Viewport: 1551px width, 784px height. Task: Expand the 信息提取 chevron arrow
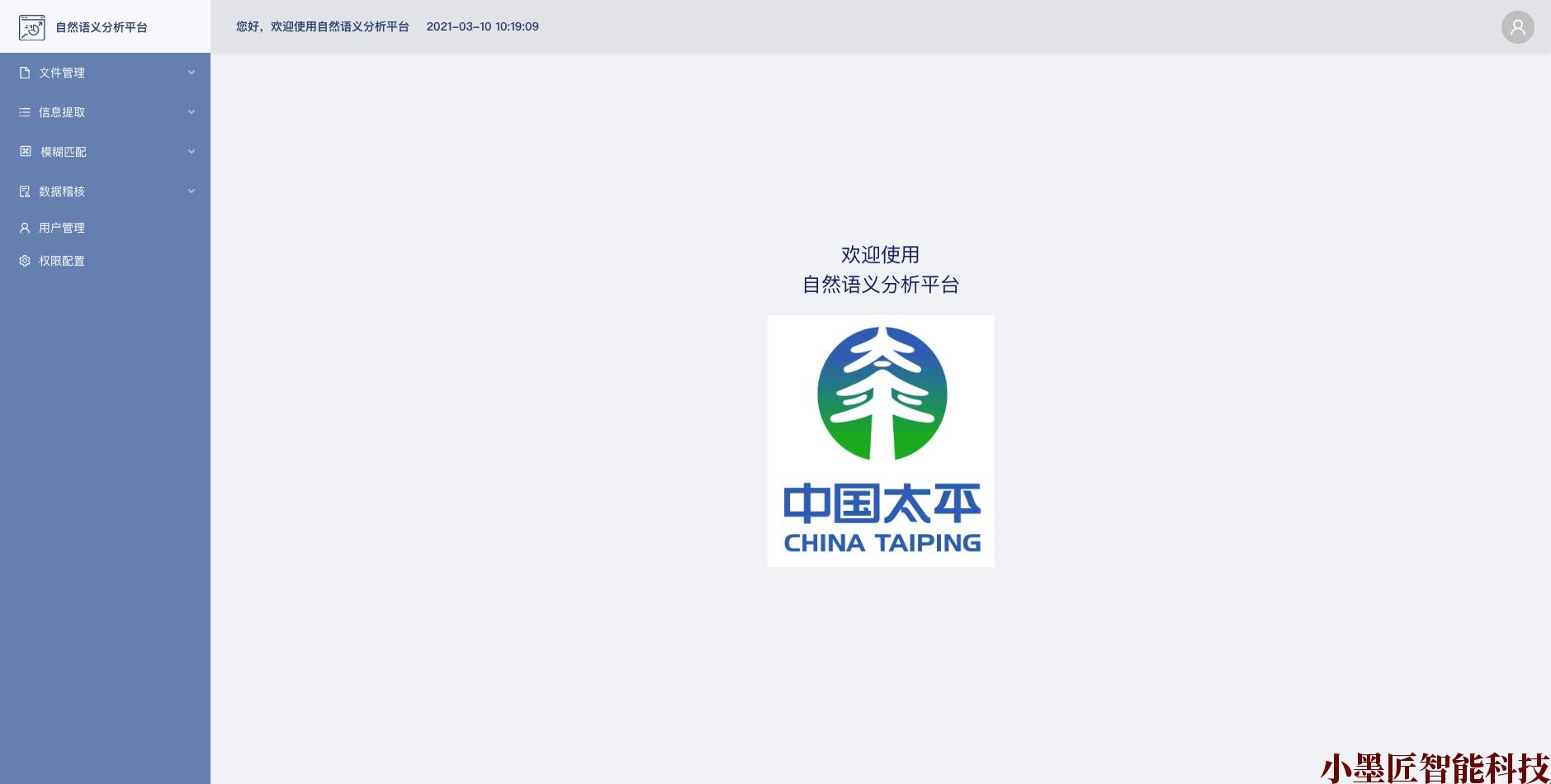pos(192,112)
